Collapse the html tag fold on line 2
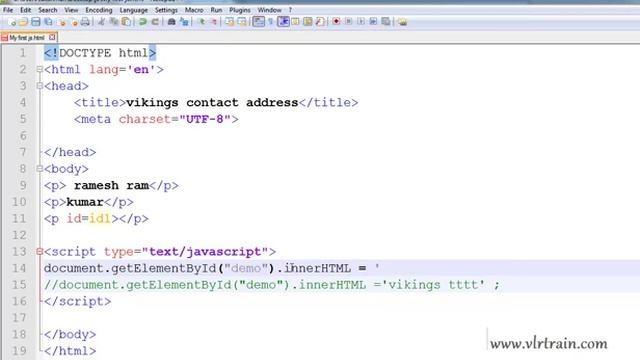640x360 pixels. coord(40,69)
